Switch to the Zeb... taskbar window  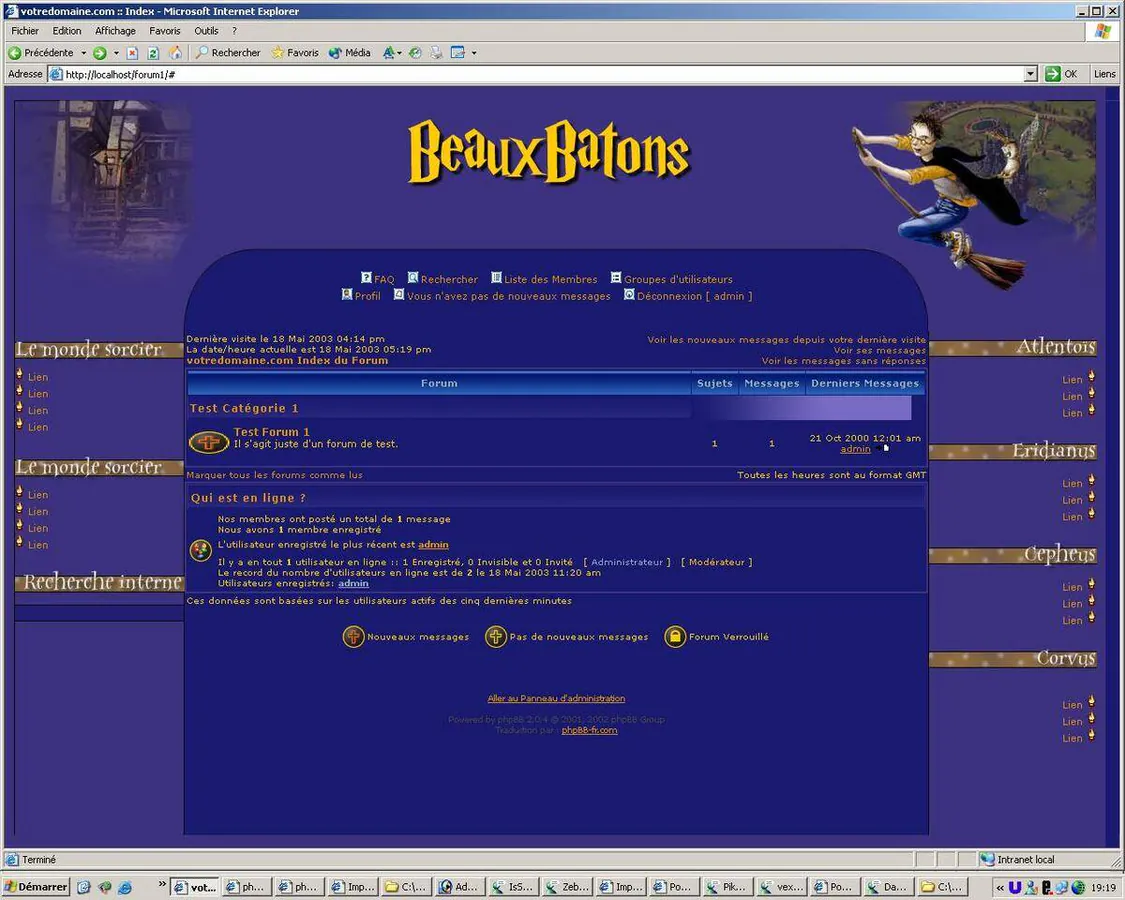coord(567,886)
